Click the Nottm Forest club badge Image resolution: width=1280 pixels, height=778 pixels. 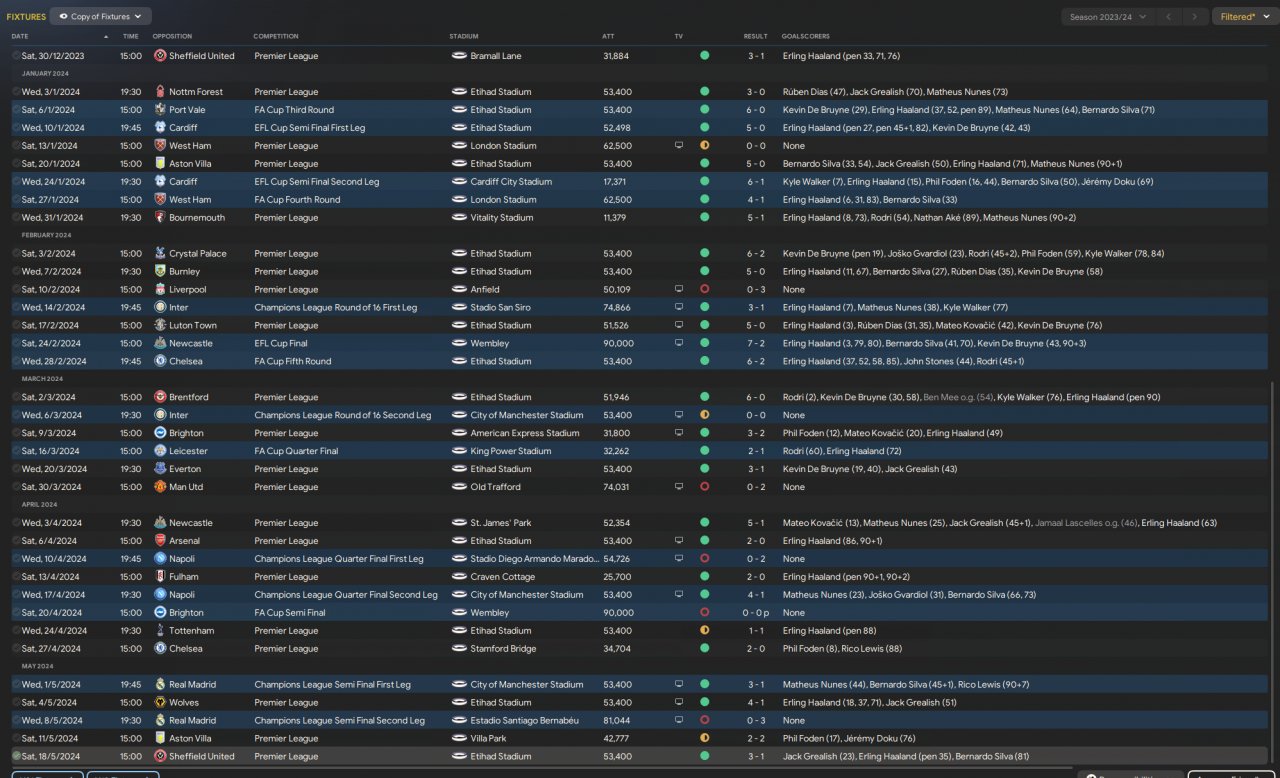coord(160,92)
